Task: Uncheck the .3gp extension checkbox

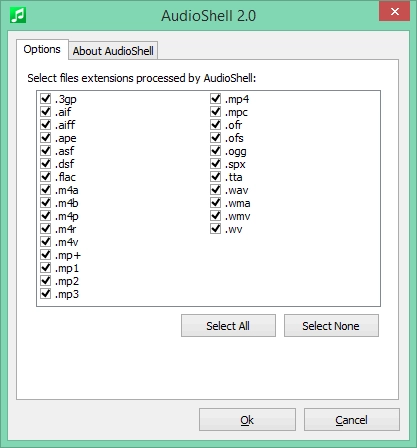Action: [46, 99]
